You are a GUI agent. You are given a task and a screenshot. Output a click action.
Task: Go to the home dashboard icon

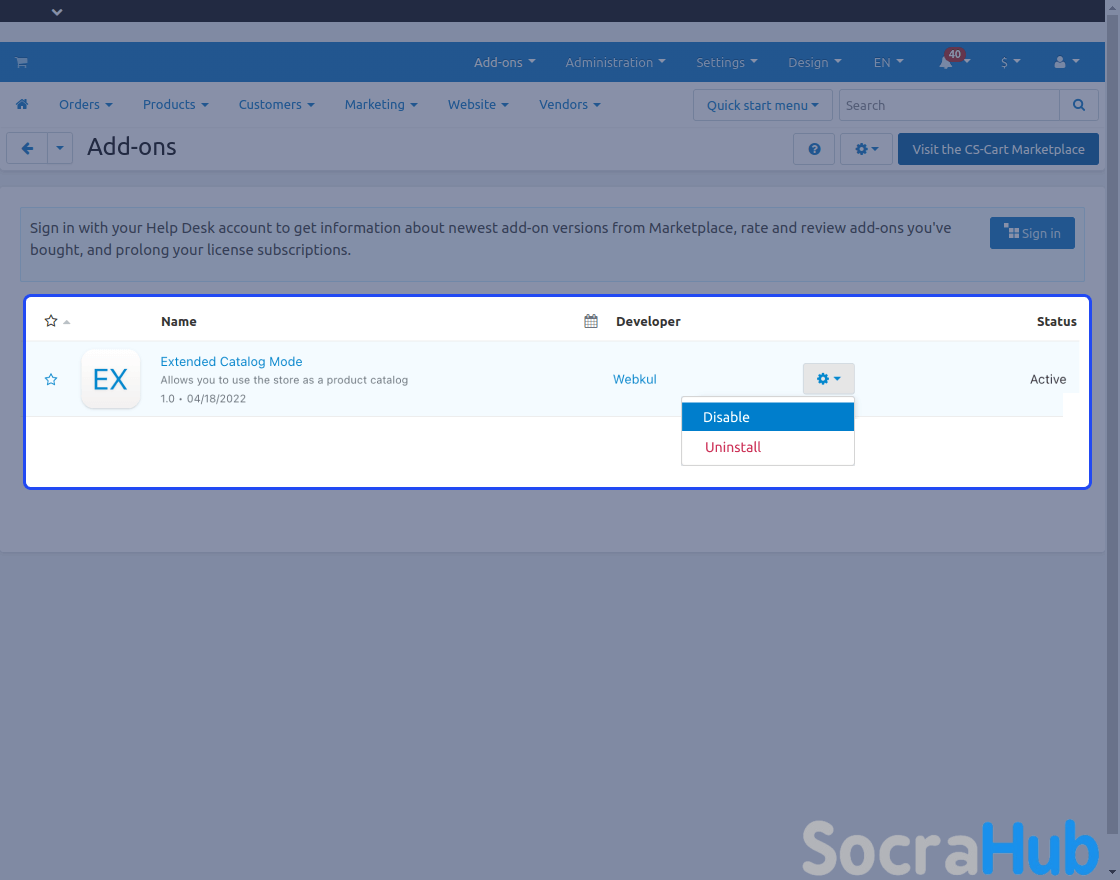22,104
